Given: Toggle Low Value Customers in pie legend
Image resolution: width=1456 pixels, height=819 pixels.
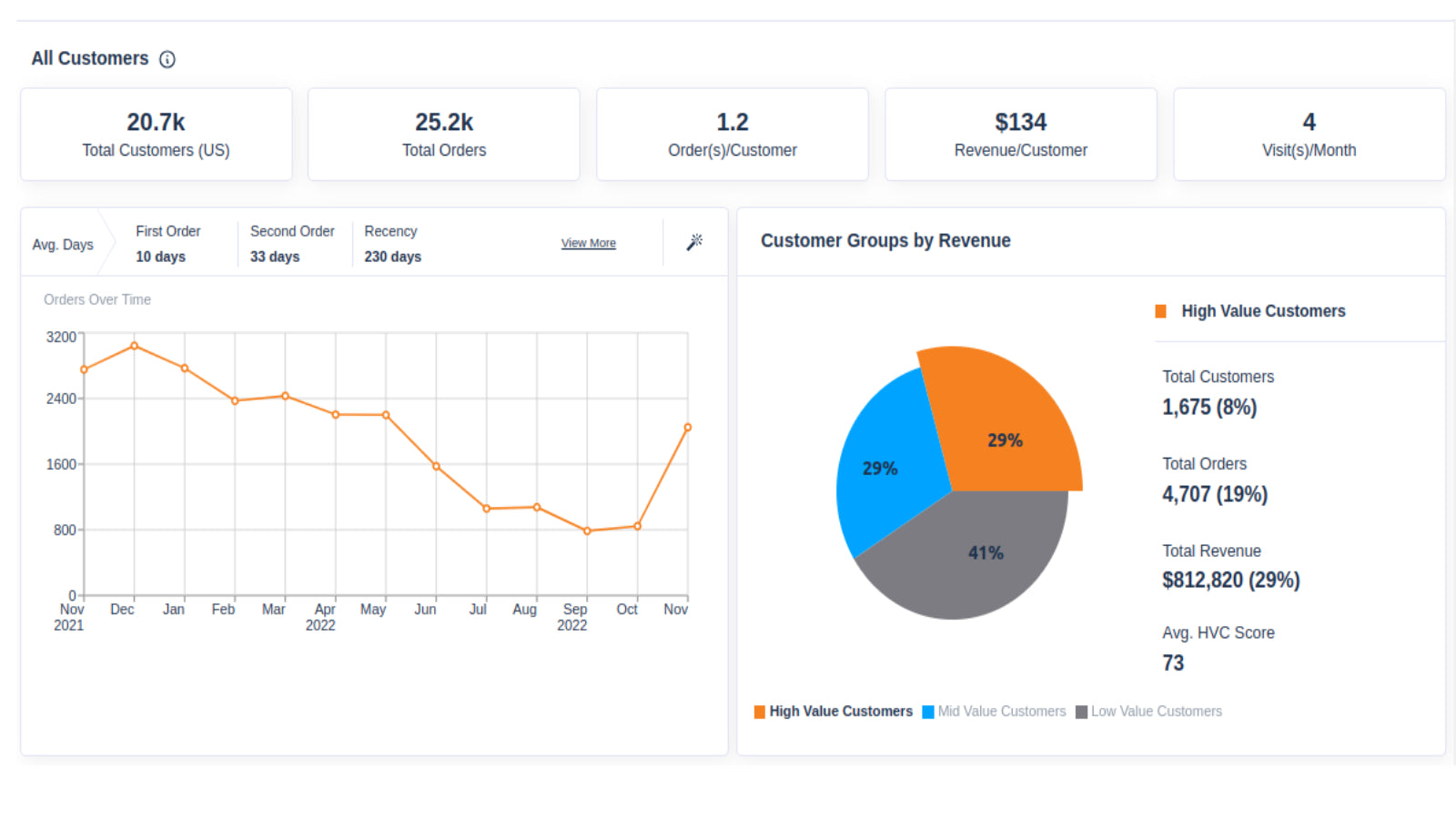Looking at the screenshot, I should pos(1156,711).
